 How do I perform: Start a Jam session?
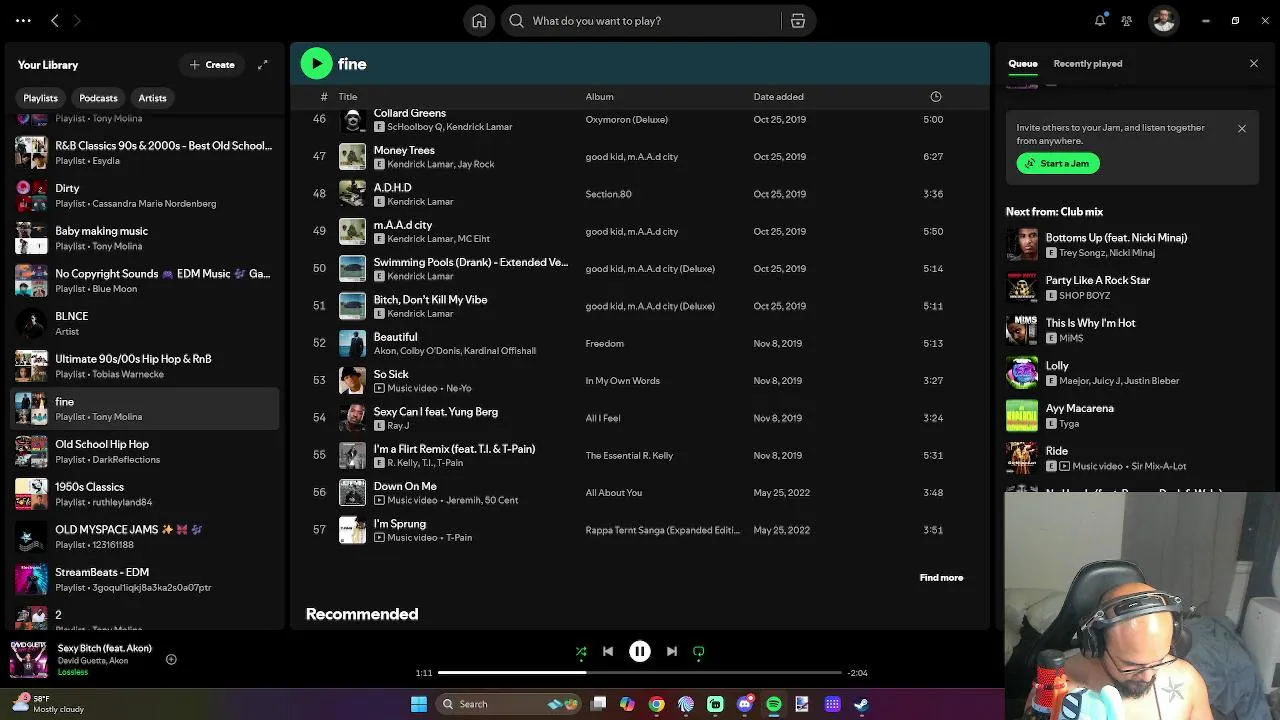pyautogui.click(x=1058, y=163)
